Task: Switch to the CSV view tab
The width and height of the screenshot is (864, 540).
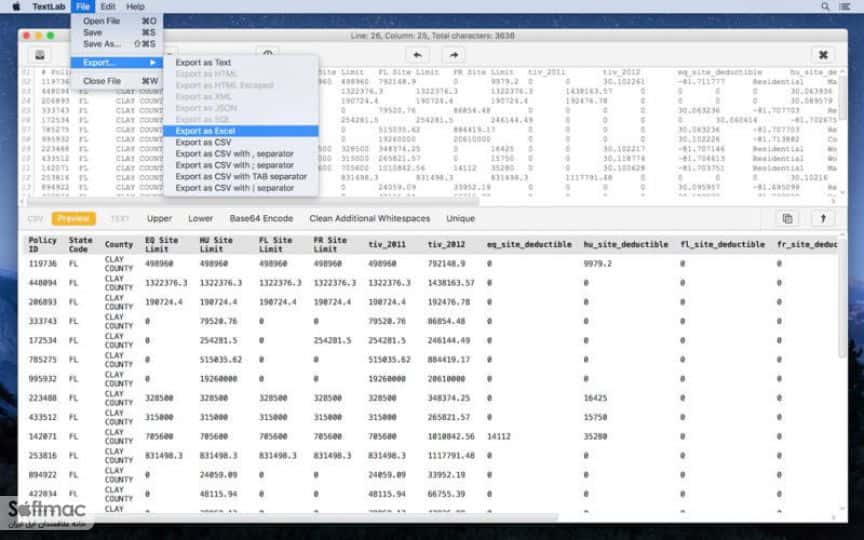Action: tap(35, 219)
